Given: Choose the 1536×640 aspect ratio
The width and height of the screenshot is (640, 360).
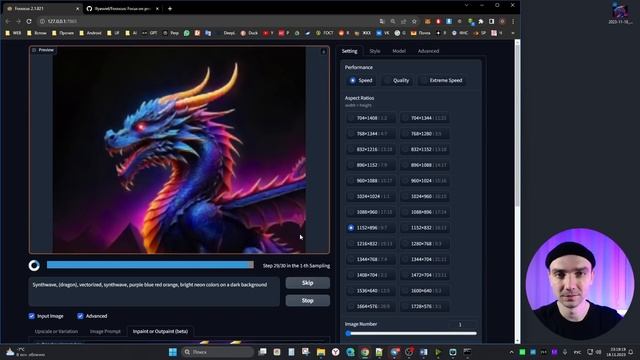Looking at the screenshot, I should (x=371, y=291).
